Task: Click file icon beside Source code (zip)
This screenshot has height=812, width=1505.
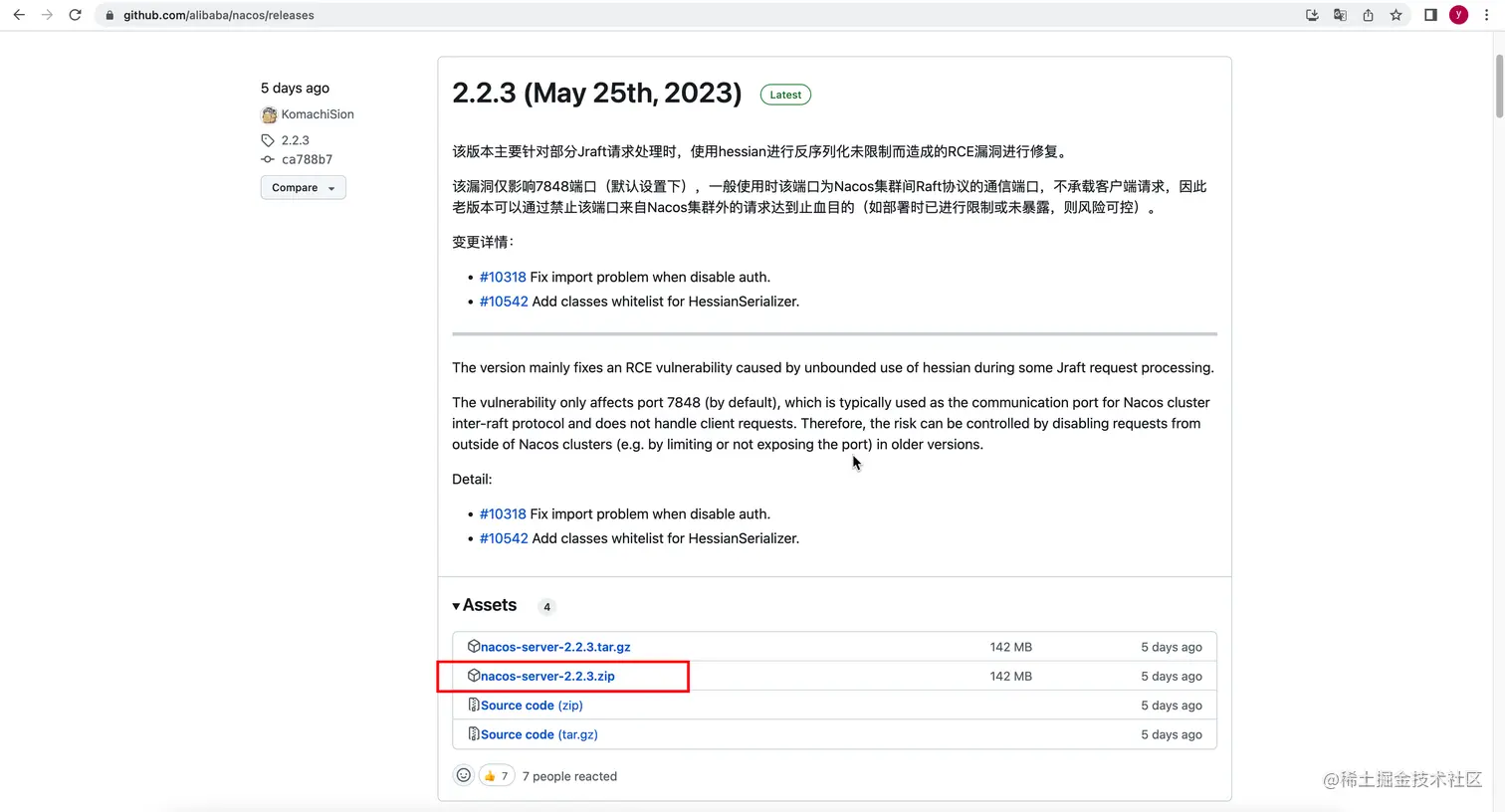Action: (x=474, y=705)
